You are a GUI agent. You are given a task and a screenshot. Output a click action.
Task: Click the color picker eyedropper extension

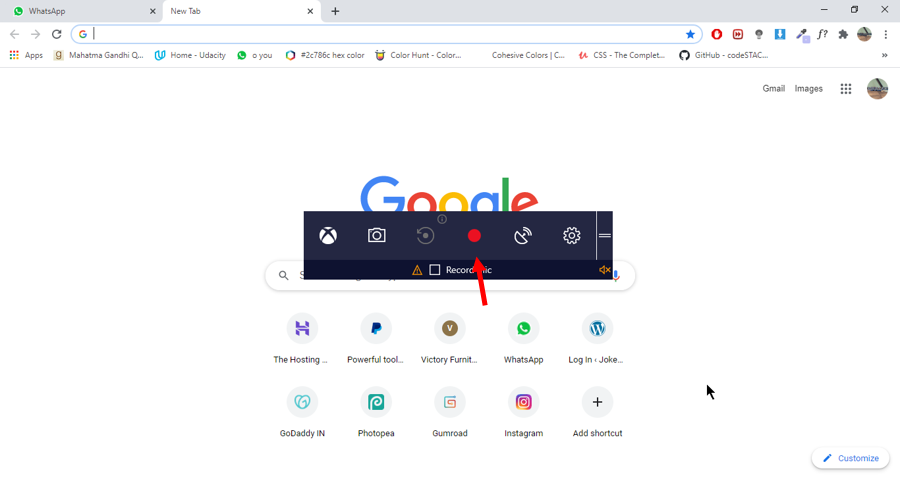click(x=802, y=35)
